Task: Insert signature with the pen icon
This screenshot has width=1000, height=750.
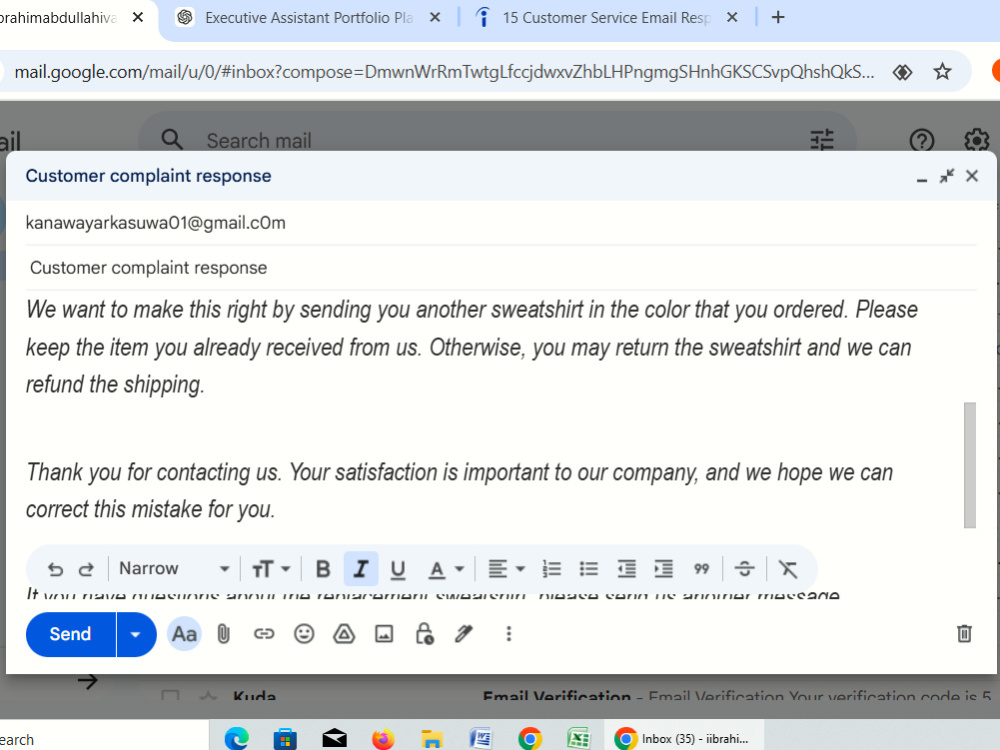Action: pyautogui.click(x=464, y=634)
